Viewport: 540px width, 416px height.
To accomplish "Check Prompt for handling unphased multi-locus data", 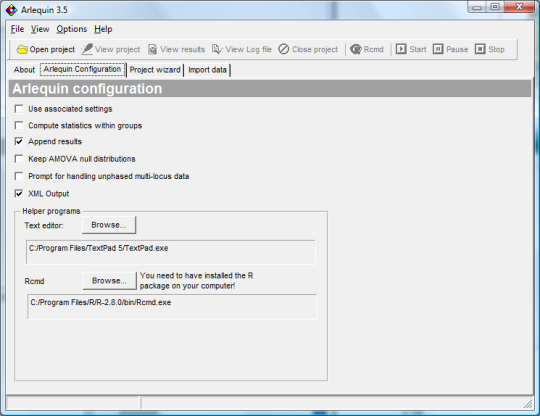I will tap(19, 176).
